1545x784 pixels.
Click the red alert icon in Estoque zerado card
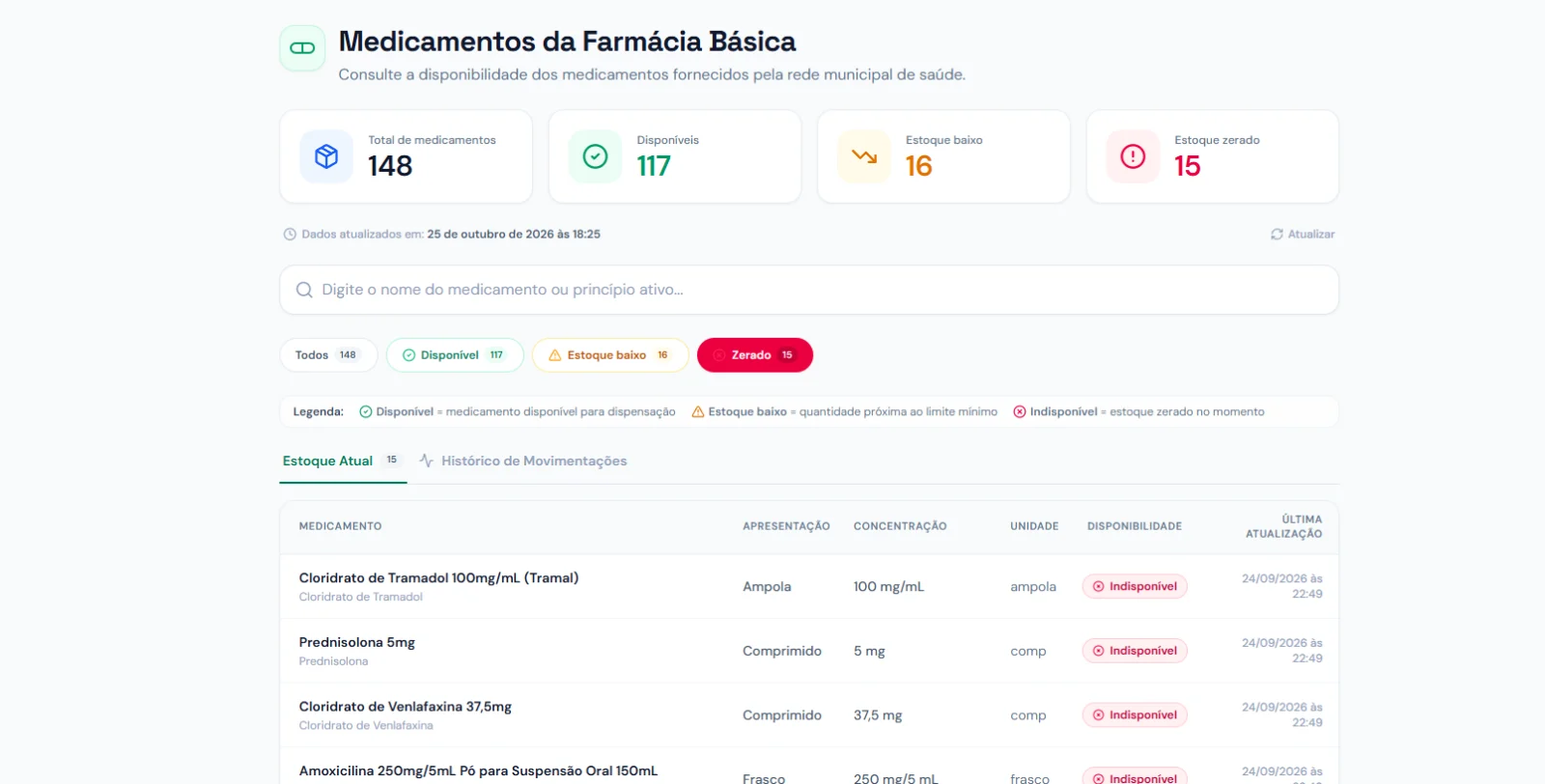[x=1133, y=156]
